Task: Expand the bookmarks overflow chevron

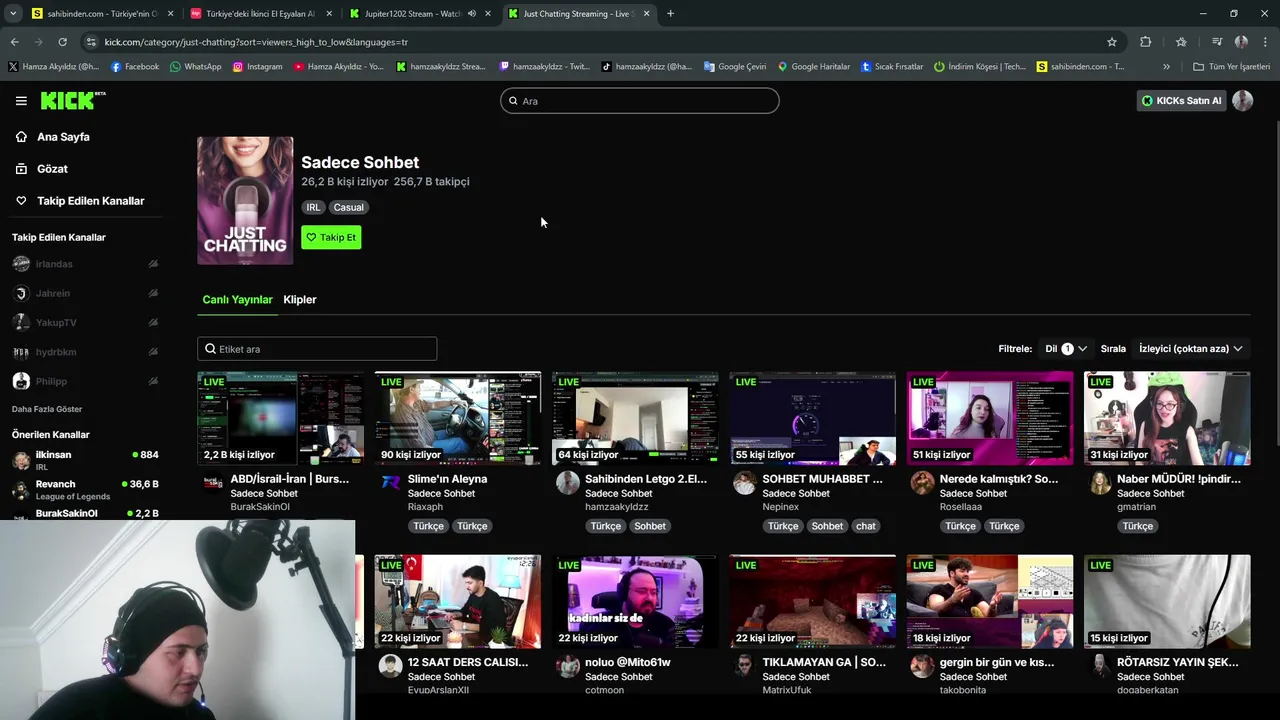Action: pyautogui.click(x=1166, y=67)
